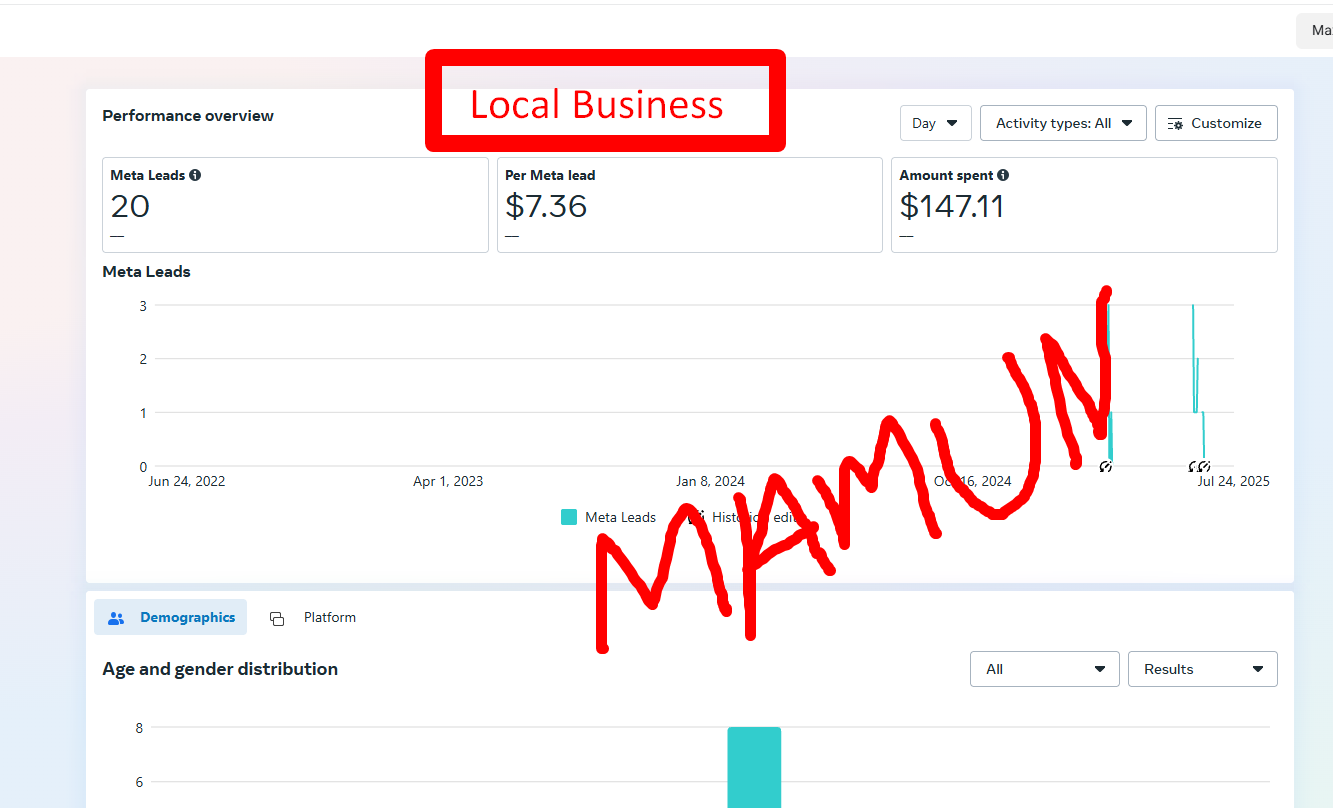
Task: Click the Demographics people icon
Action: point(116,618)
